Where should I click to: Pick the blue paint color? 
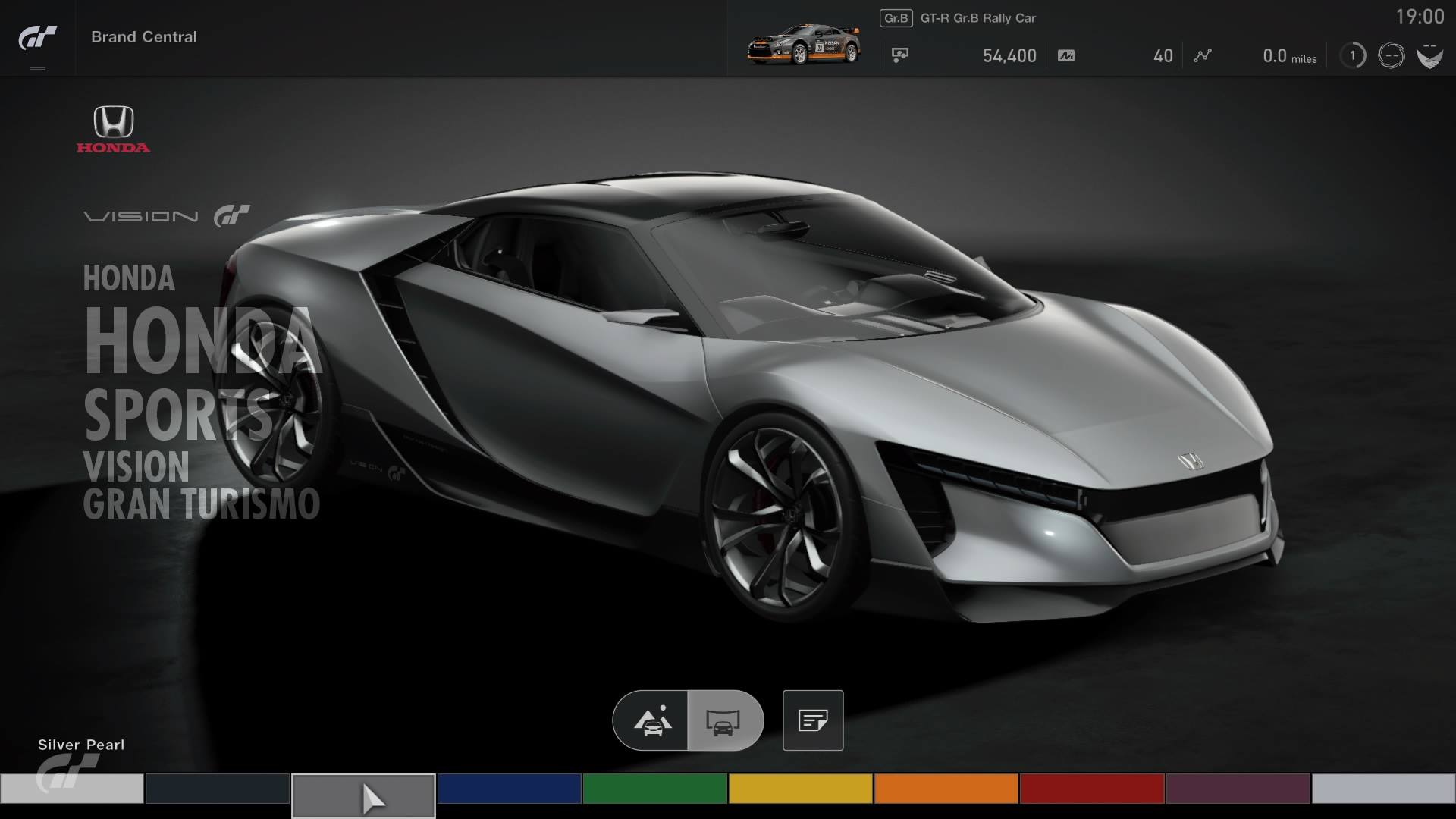509,789
